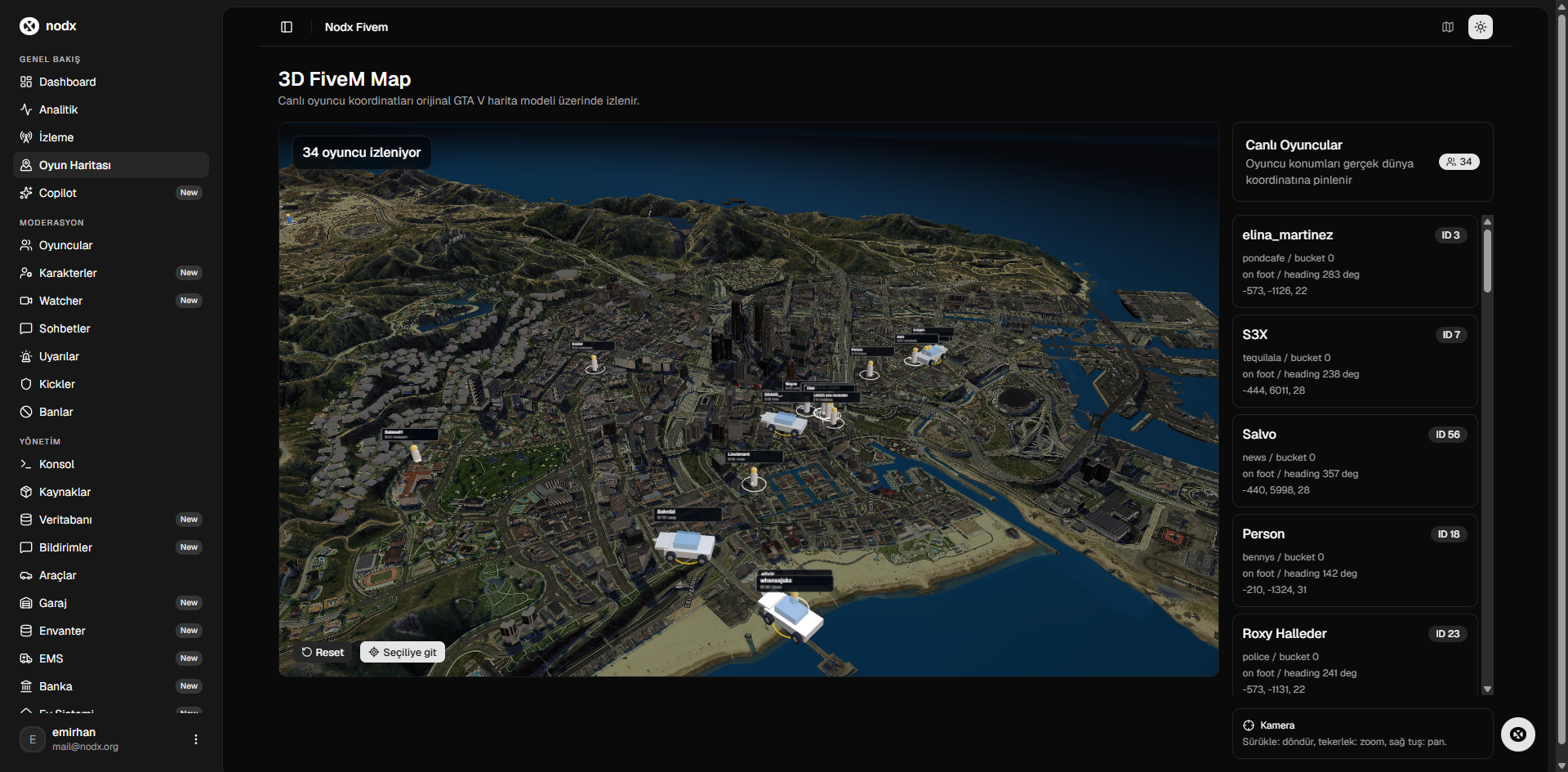
Task: Open the map view icon in header
Action: (1448, 27)
